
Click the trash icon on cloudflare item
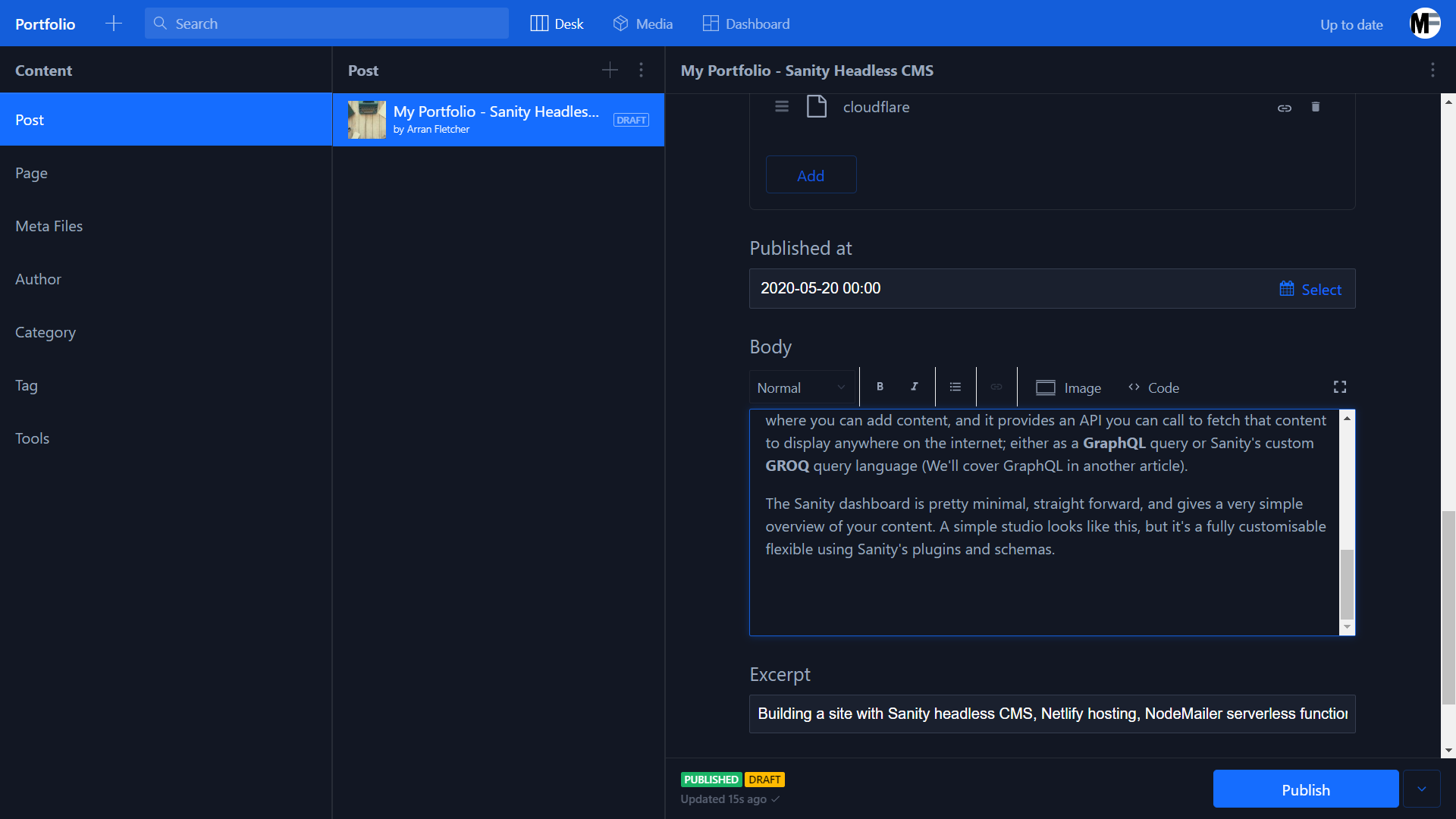coord(1316,107)
